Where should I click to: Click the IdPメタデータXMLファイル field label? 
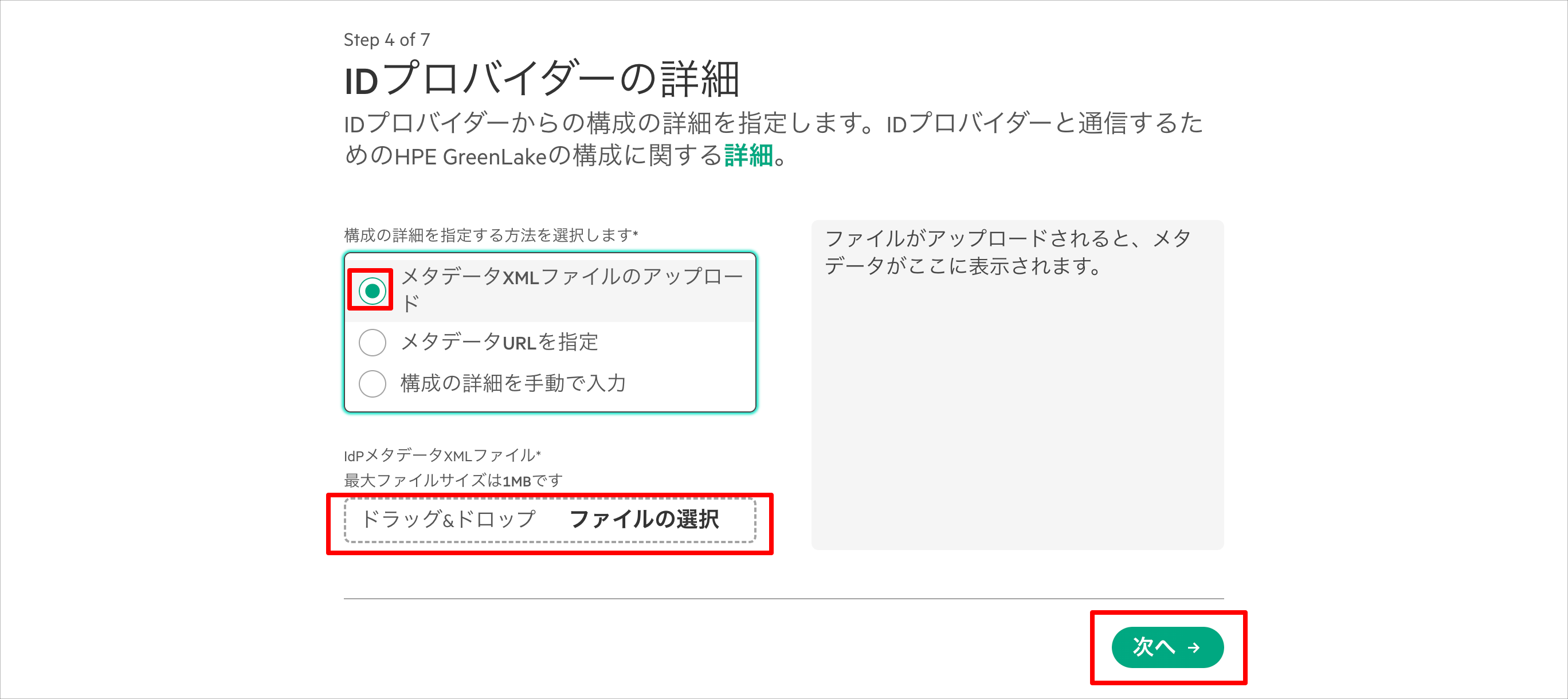442,455
